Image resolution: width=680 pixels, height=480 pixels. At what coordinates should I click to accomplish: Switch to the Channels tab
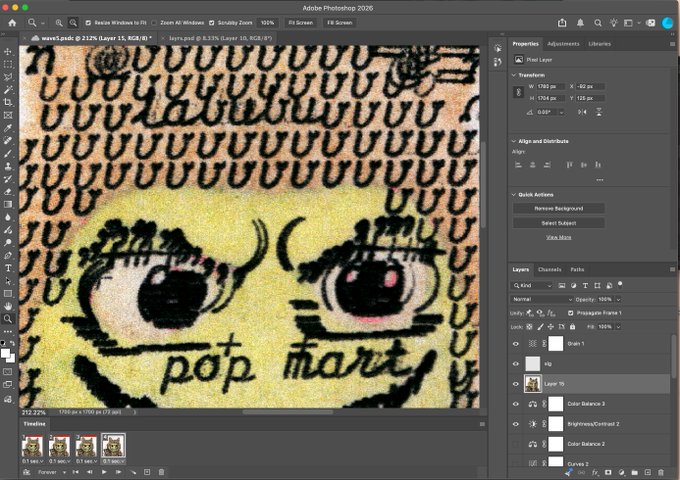549,270
